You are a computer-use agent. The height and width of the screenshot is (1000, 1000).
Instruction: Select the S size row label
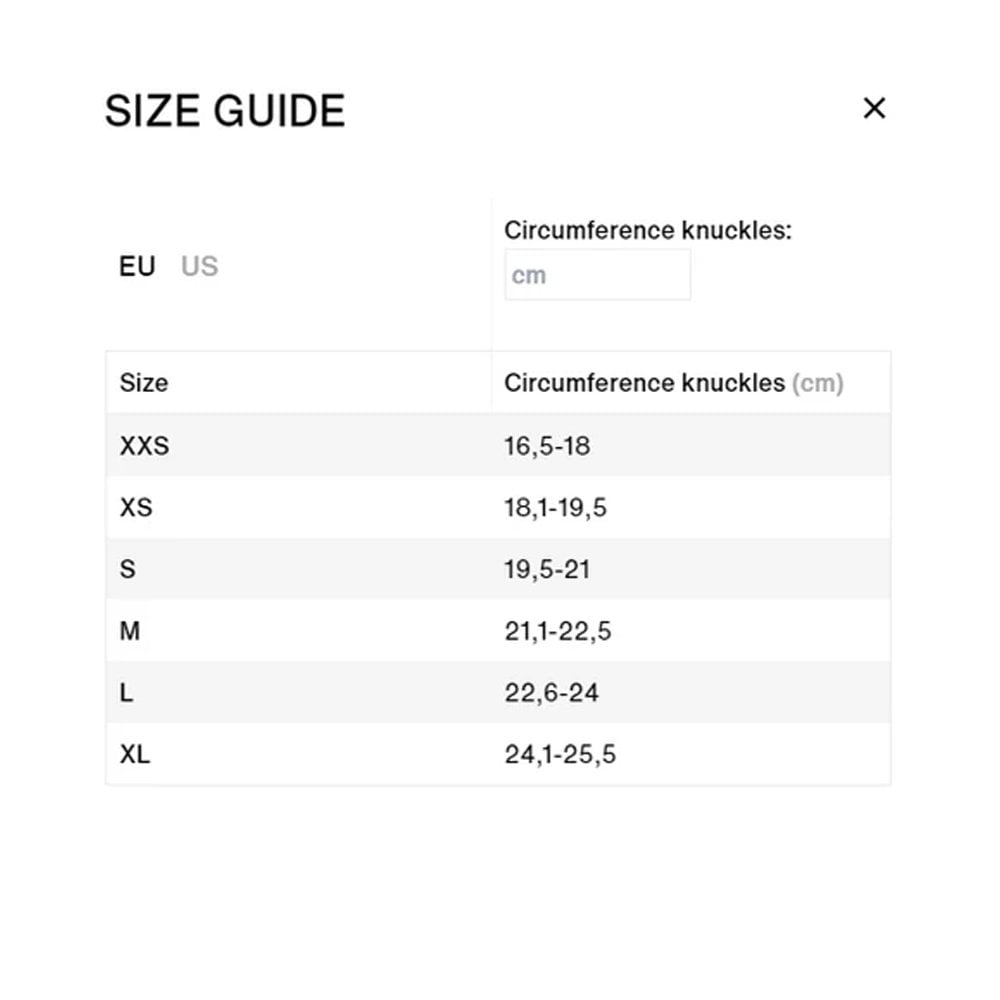[127, 570]
